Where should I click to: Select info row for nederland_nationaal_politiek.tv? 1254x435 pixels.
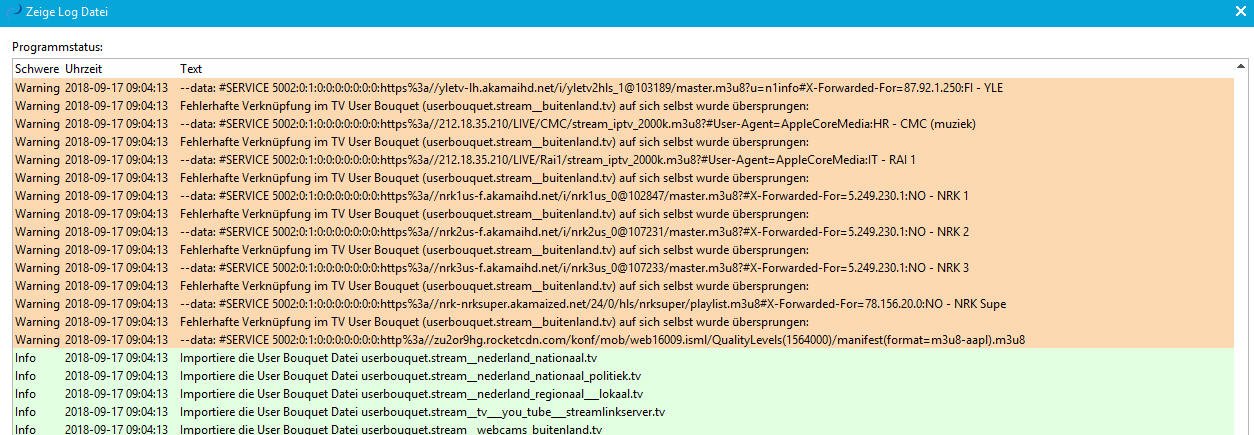(410, 376)
